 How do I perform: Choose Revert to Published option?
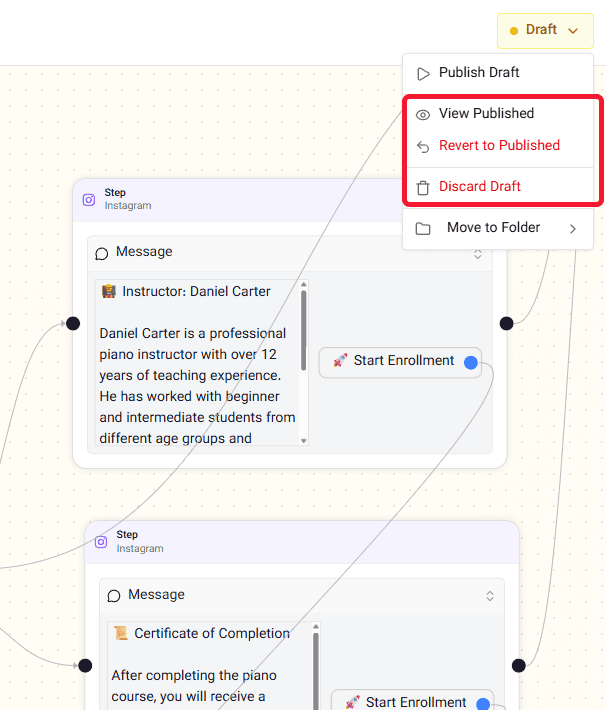(x=499, y=145)
